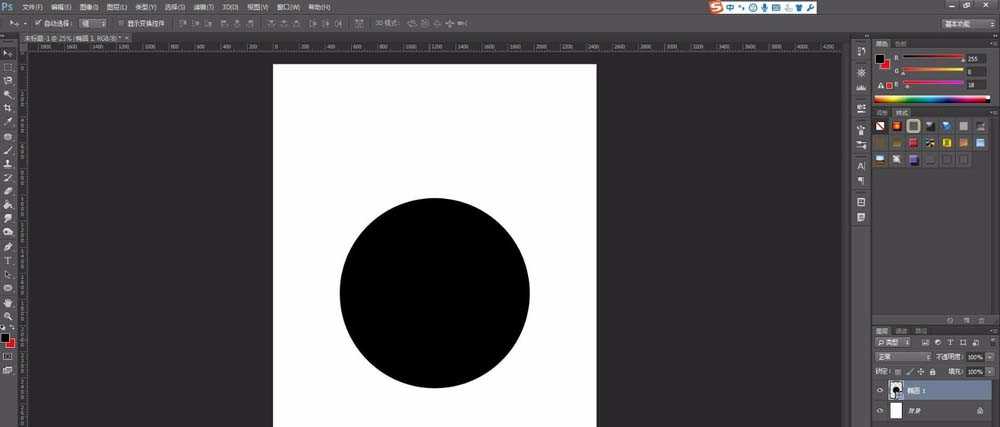1000x427 pixels.
Task: Toggle the Auto-Select checkbox
Action: (38, 22)
